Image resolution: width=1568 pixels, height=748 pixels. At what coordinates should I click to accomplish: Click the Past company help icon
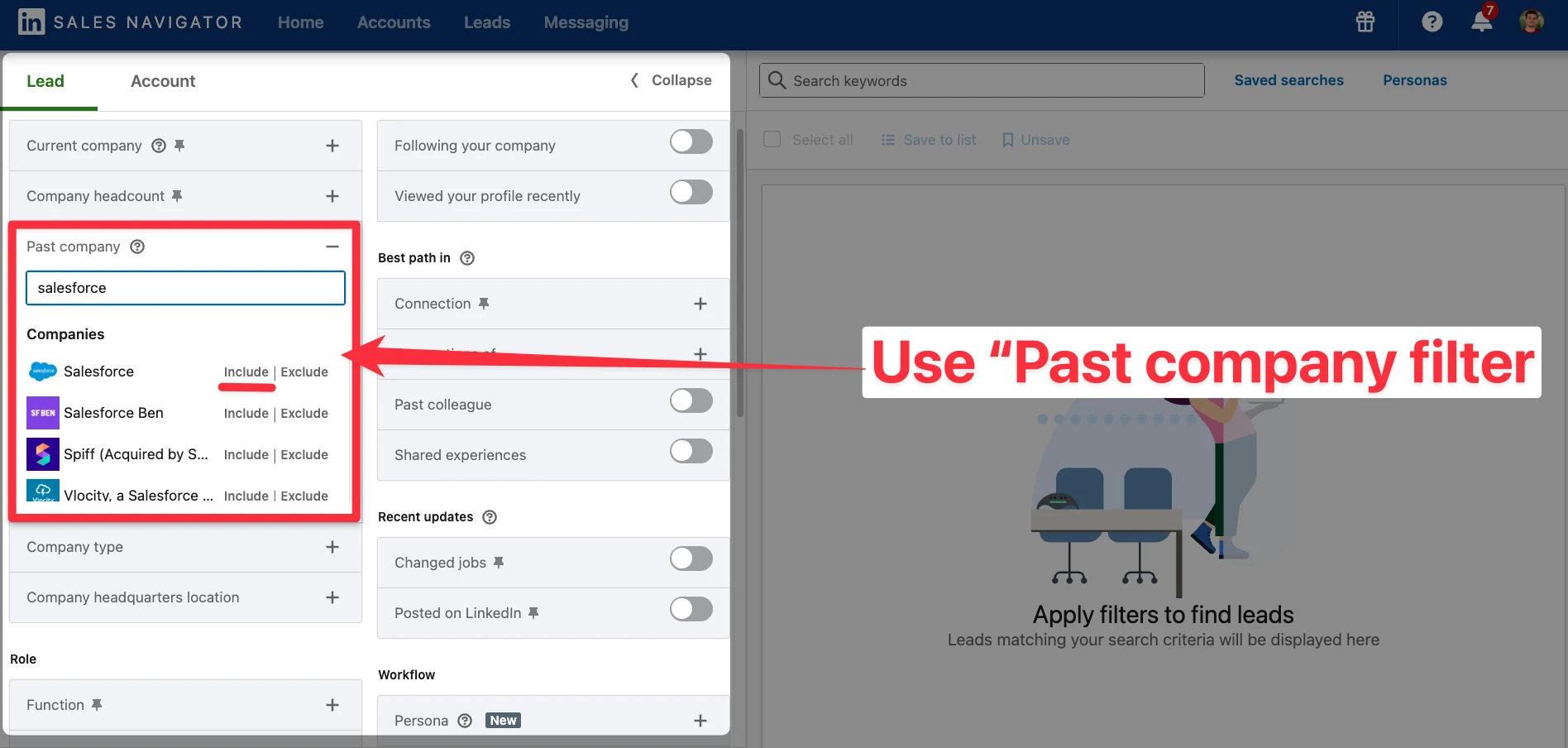pos(137,247)
